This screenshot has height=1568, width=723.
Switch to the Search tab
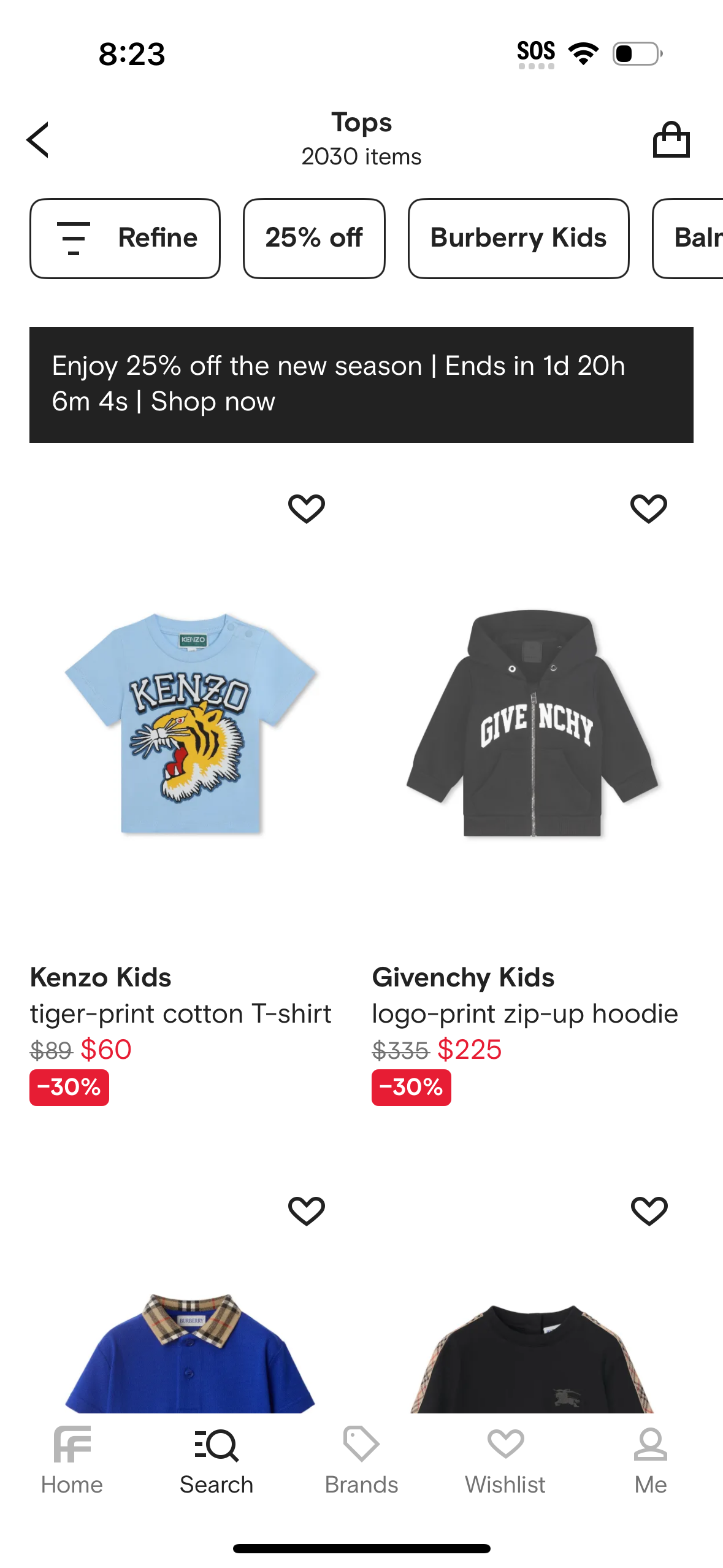point(216,1460)
